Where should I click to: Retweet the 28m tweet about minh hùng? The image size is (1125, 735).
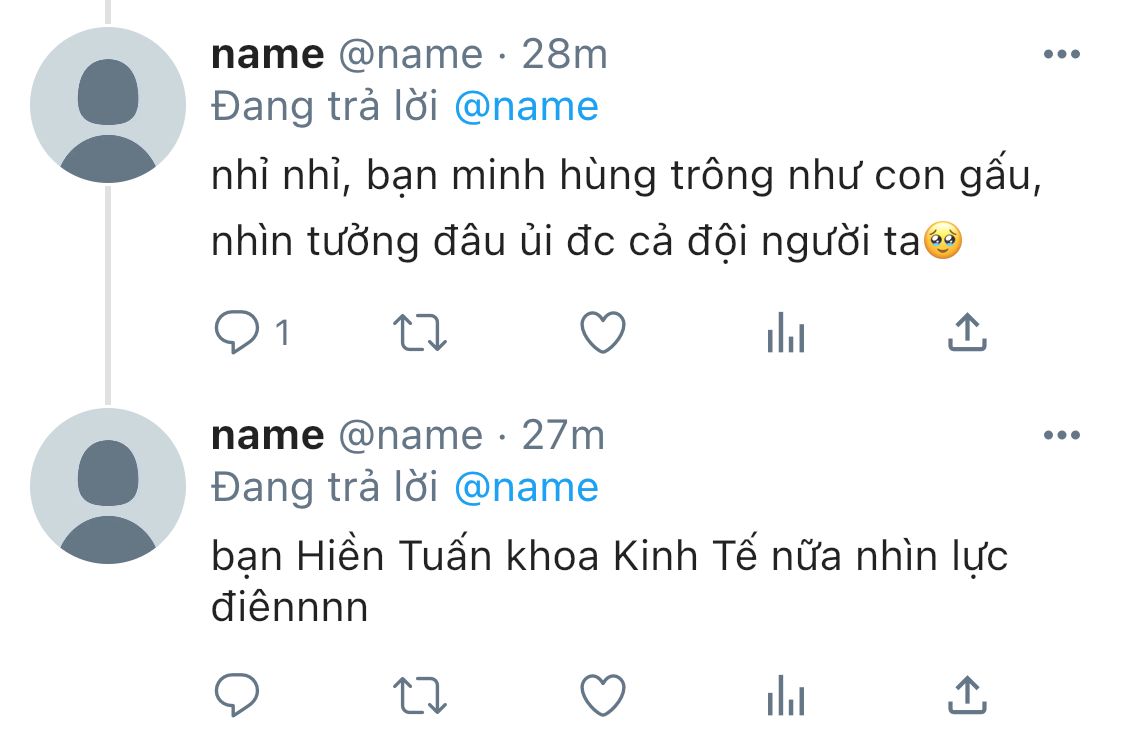click(x=420, y=333)
